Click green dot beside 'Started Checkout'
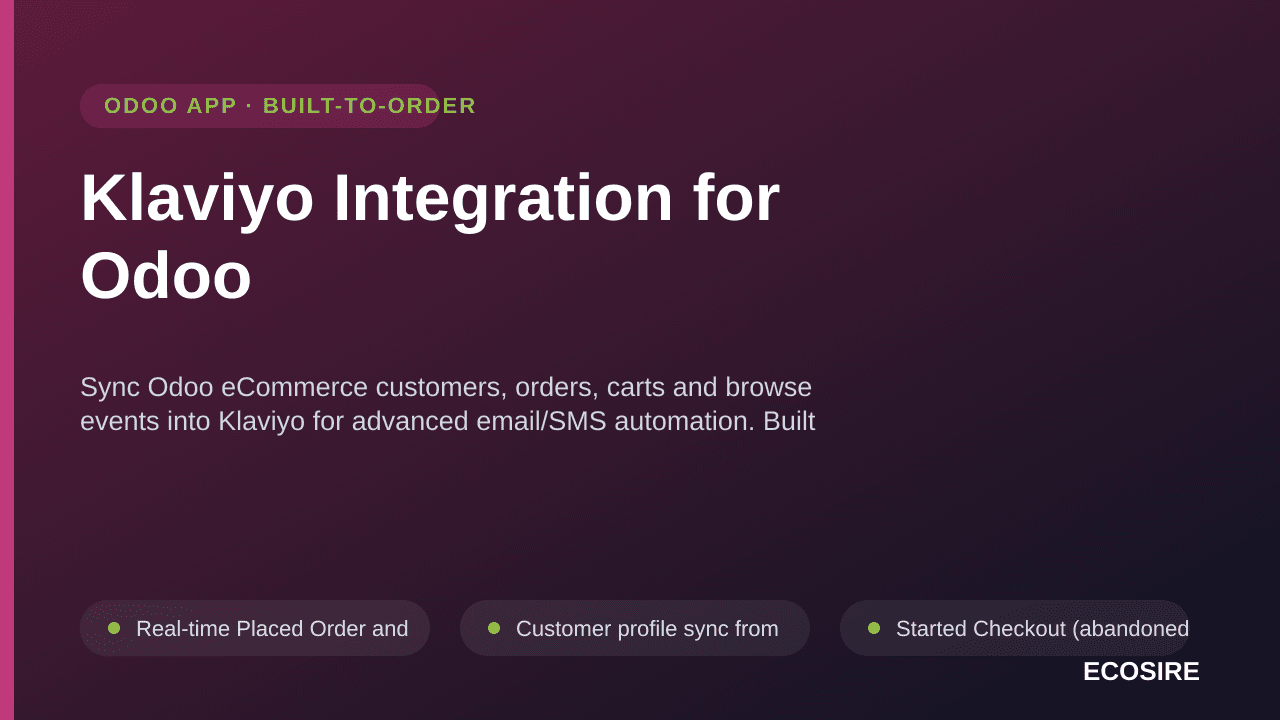Screen dimensions: 1280x720 coord(874,628)
